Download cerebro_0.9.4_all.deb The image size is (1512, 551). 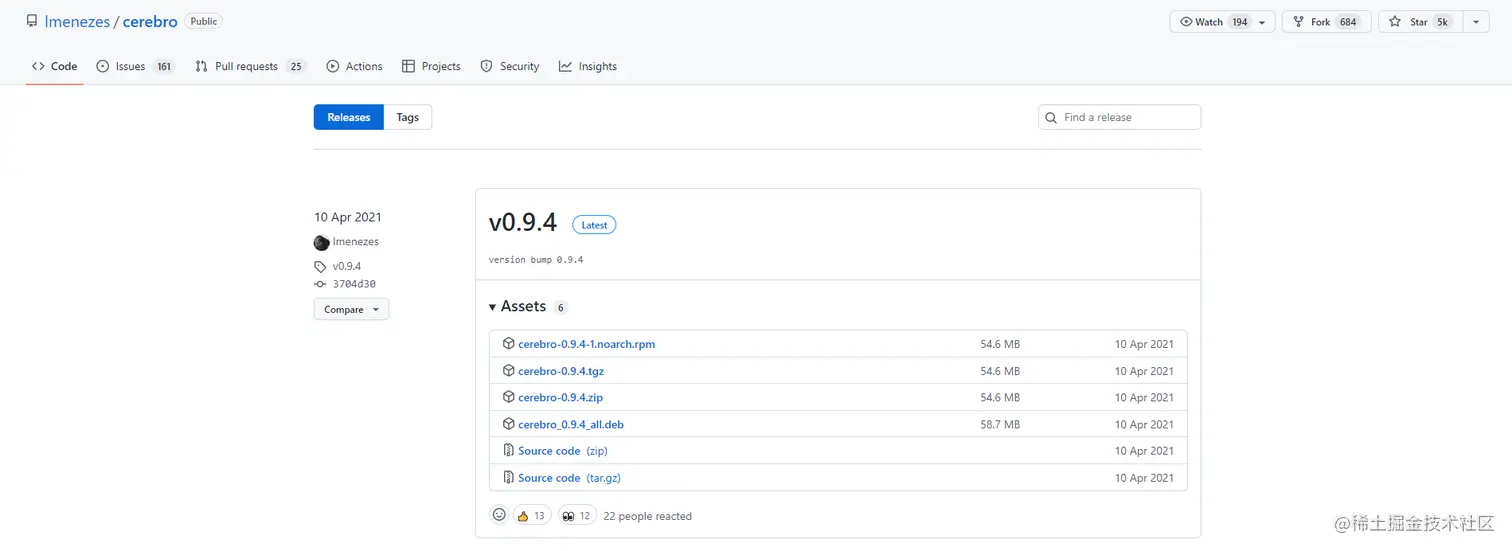click(x=571, y=425)
